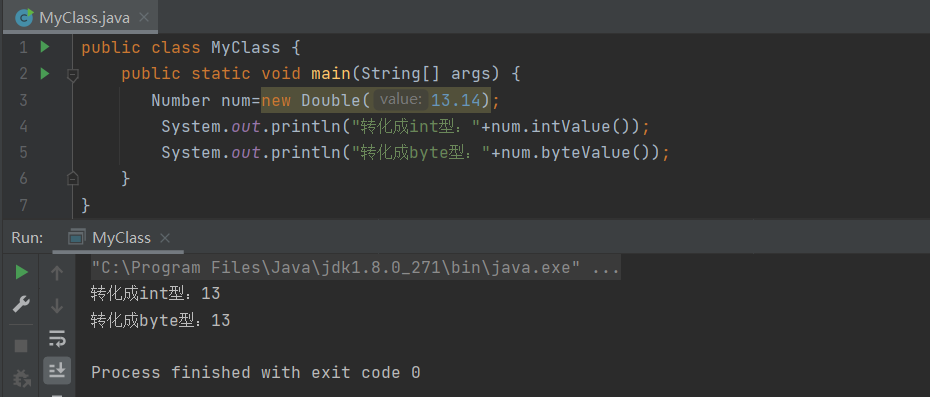Screen dimensions: 930x397
Task: Close the MyClass.java editor tab
Action: [x=144, y=17]
